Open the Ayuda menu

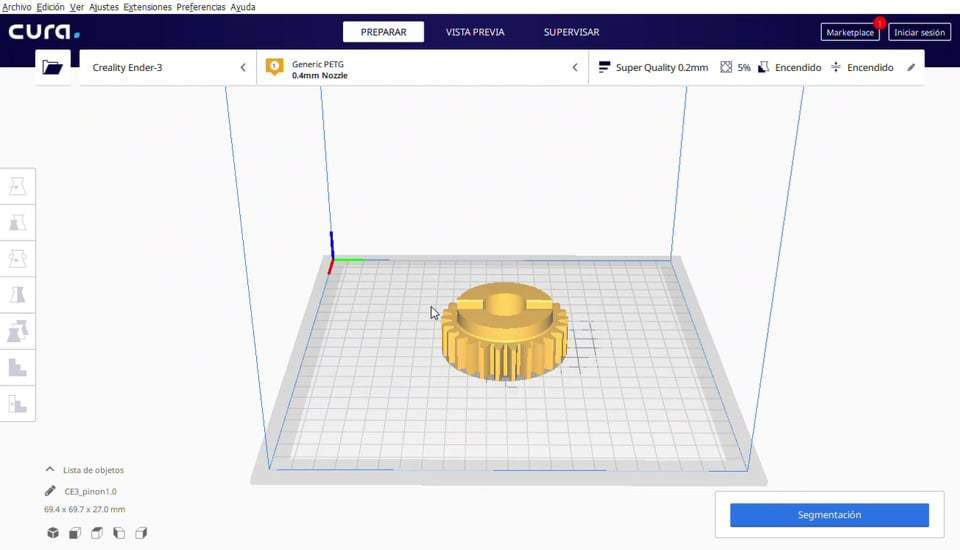click(x=242, y=7)
